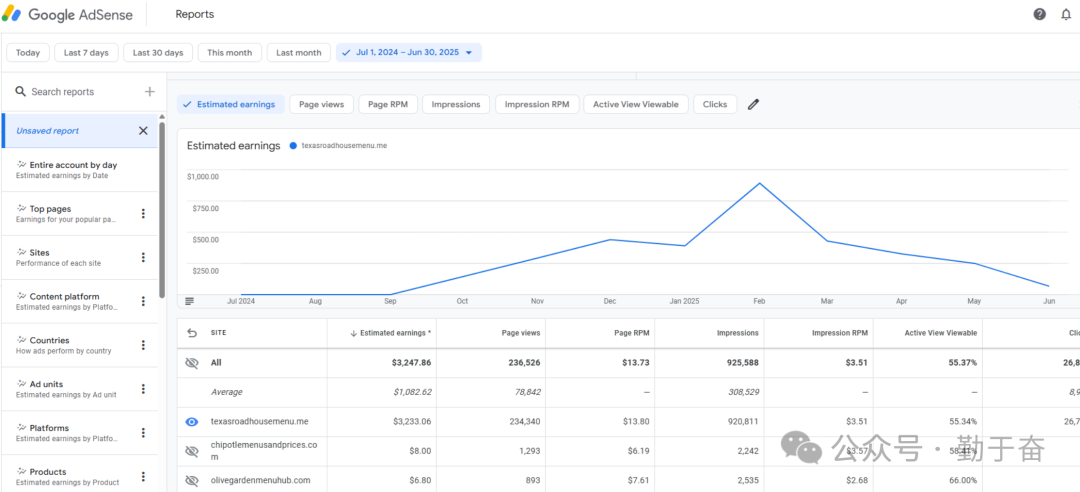Toggle the Impression RPM metric chip
Image resolution: width=1080 pixels, height=492 pixels.
(537, 105)
